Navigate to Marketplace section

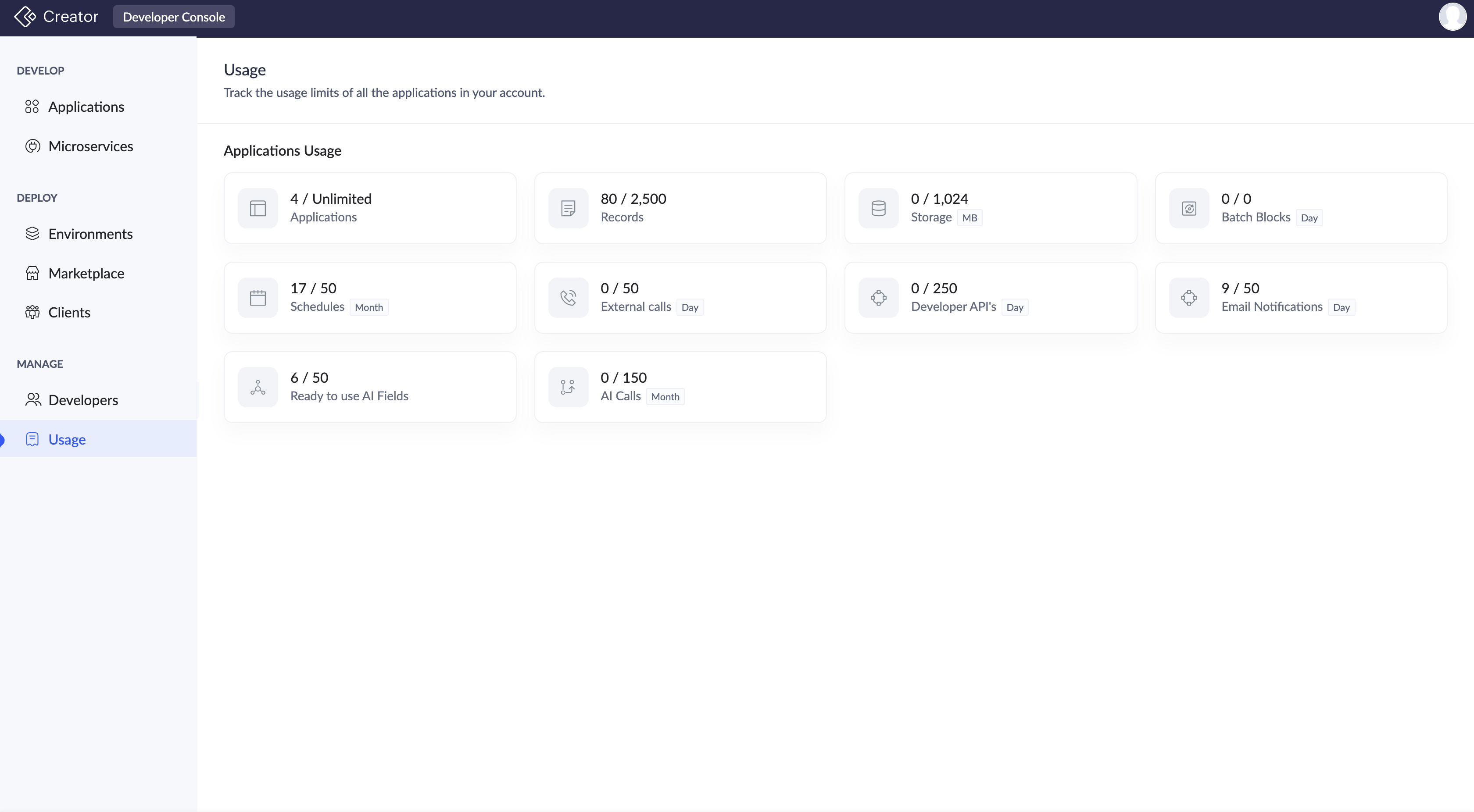pyautogui.click(x=86, y=273)
